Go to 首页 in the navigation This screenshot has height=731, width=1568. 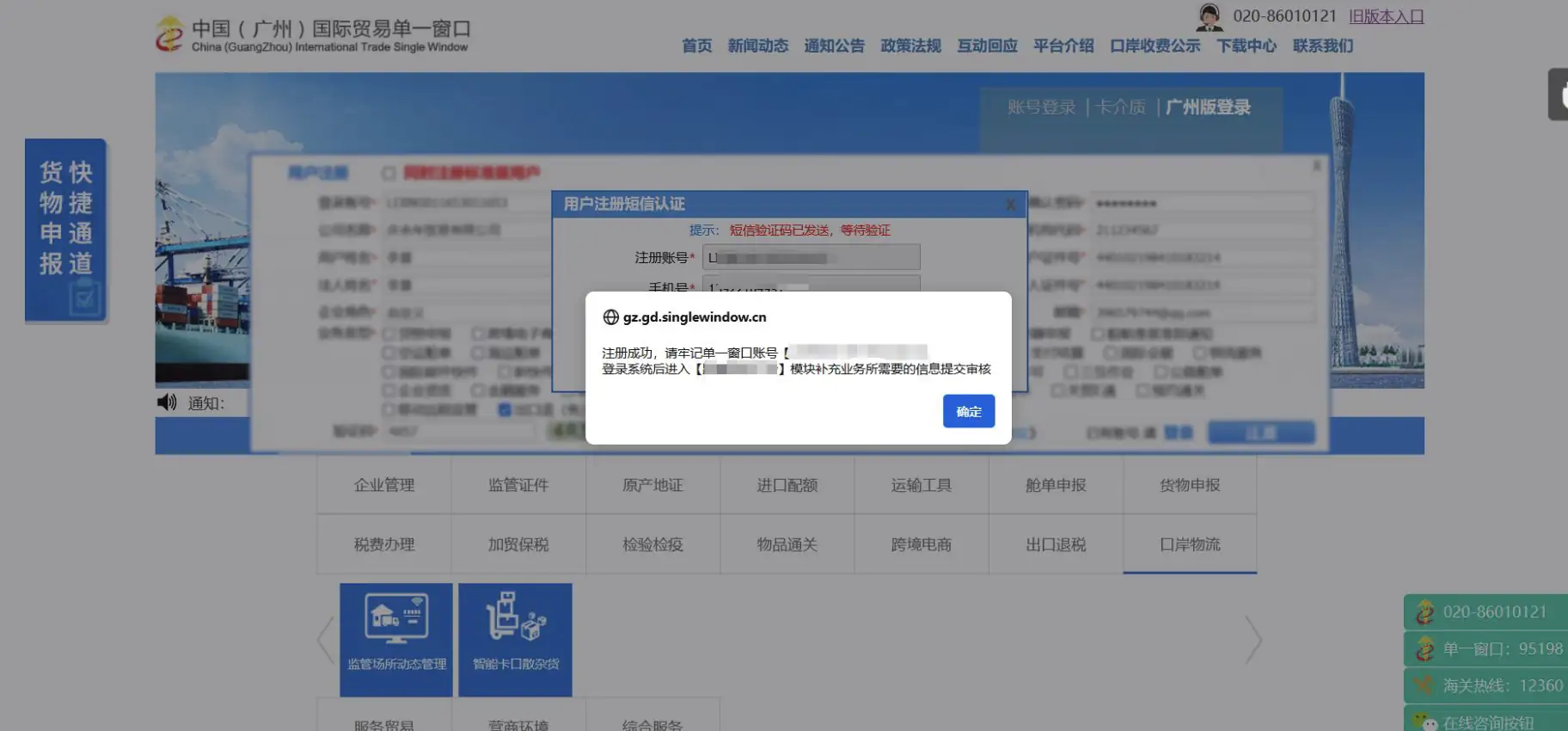[x=696, y=46]
